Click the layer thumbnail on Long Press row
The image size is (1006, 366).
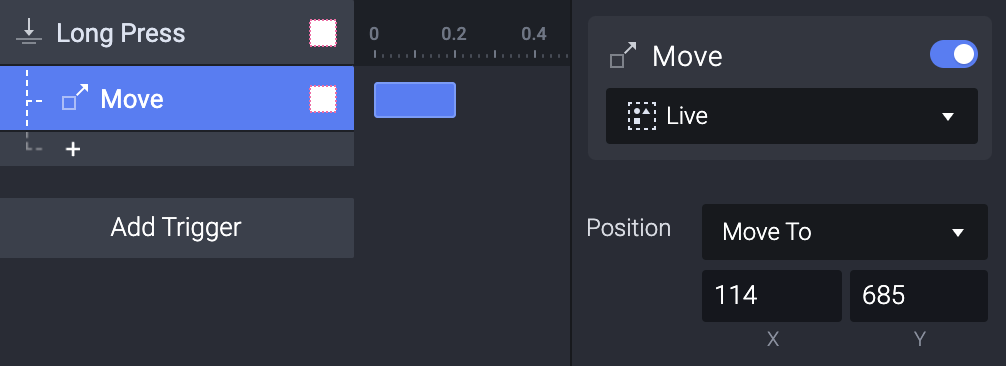tap(323, 33)
